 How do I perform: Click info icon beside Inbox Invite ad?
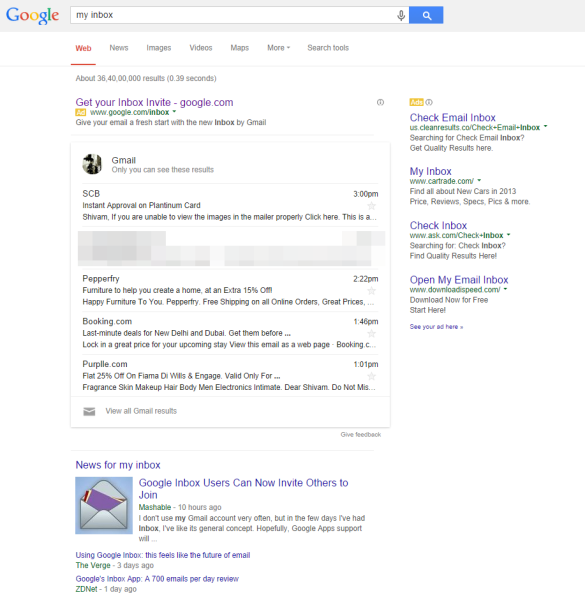click(380, 102)
